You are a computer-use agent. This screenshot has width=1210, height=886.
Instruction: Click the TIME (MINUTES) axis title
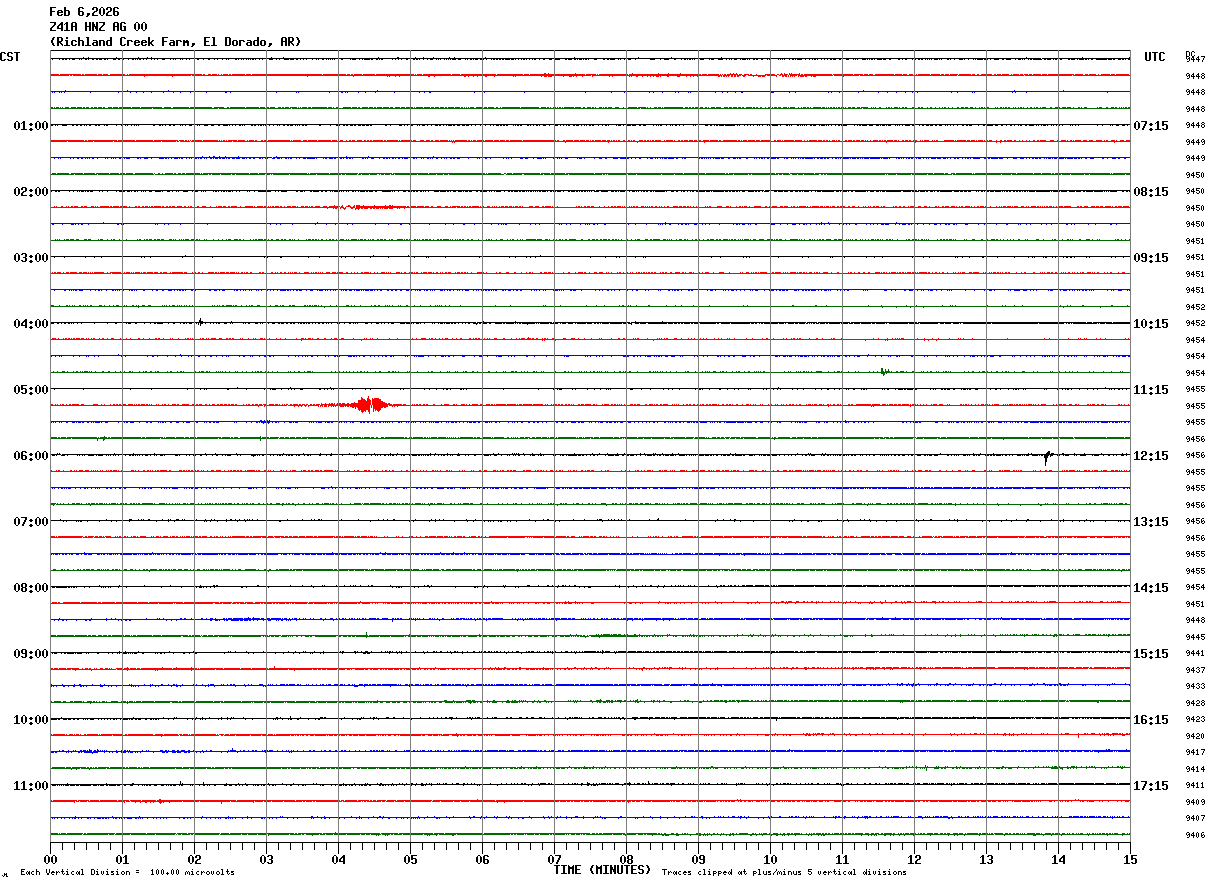tap(602, 870)
